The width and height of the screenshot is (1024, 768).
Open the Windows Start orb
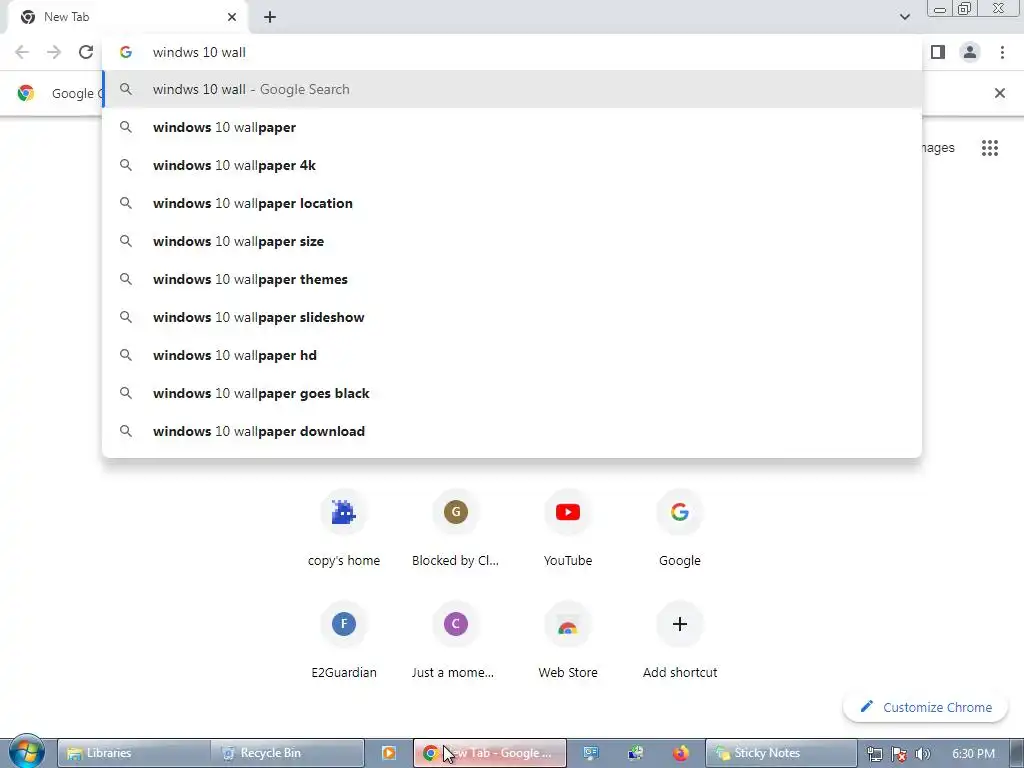[26, 752]
